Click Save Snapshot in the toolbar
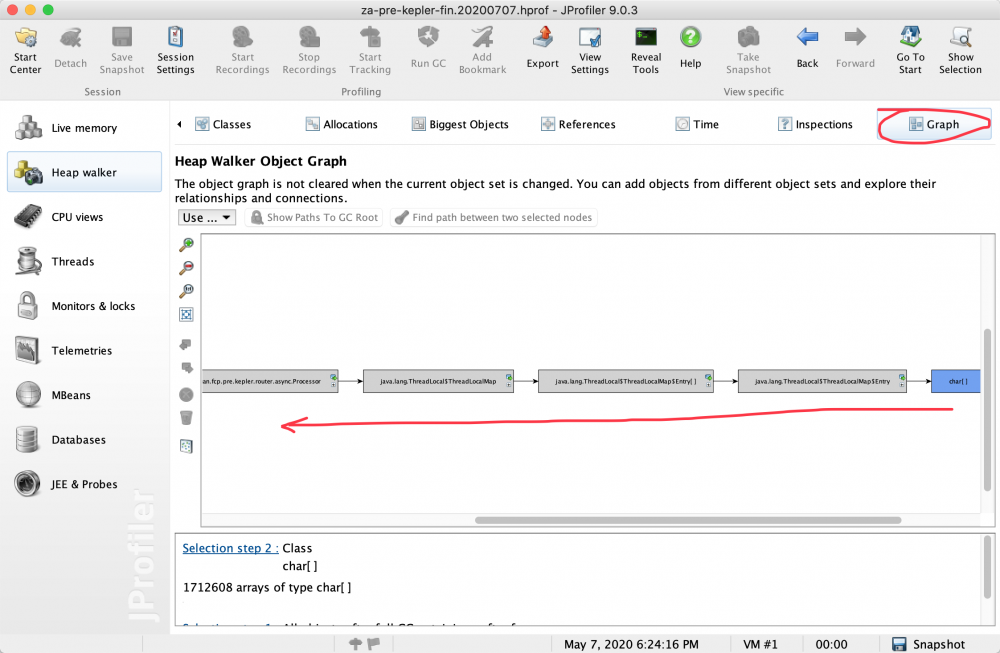Viewport: 1000px width, 653px height. (x=122, y=50)
